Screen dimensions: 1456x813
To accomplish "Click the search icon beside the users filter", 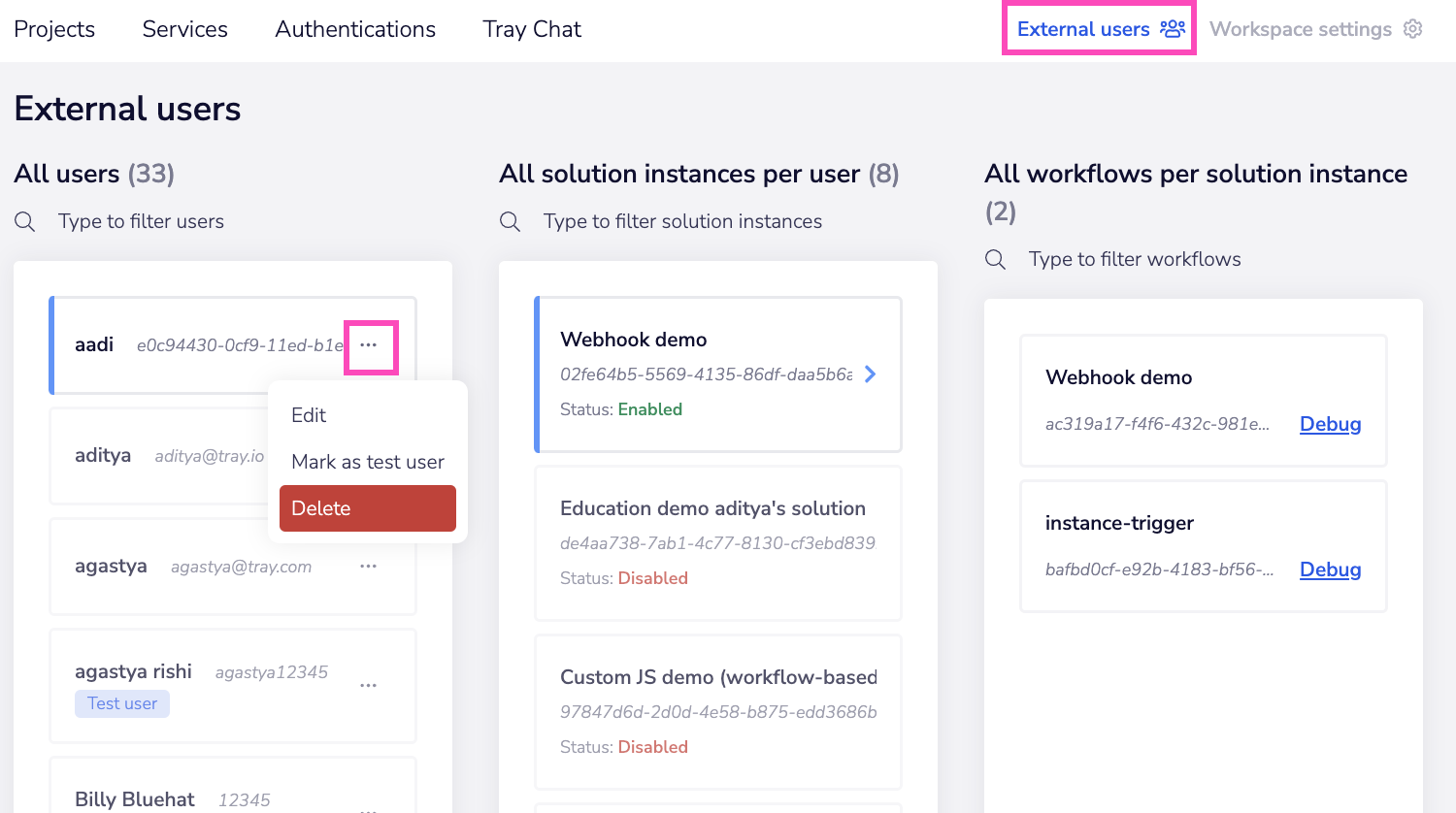I will 25,222.
